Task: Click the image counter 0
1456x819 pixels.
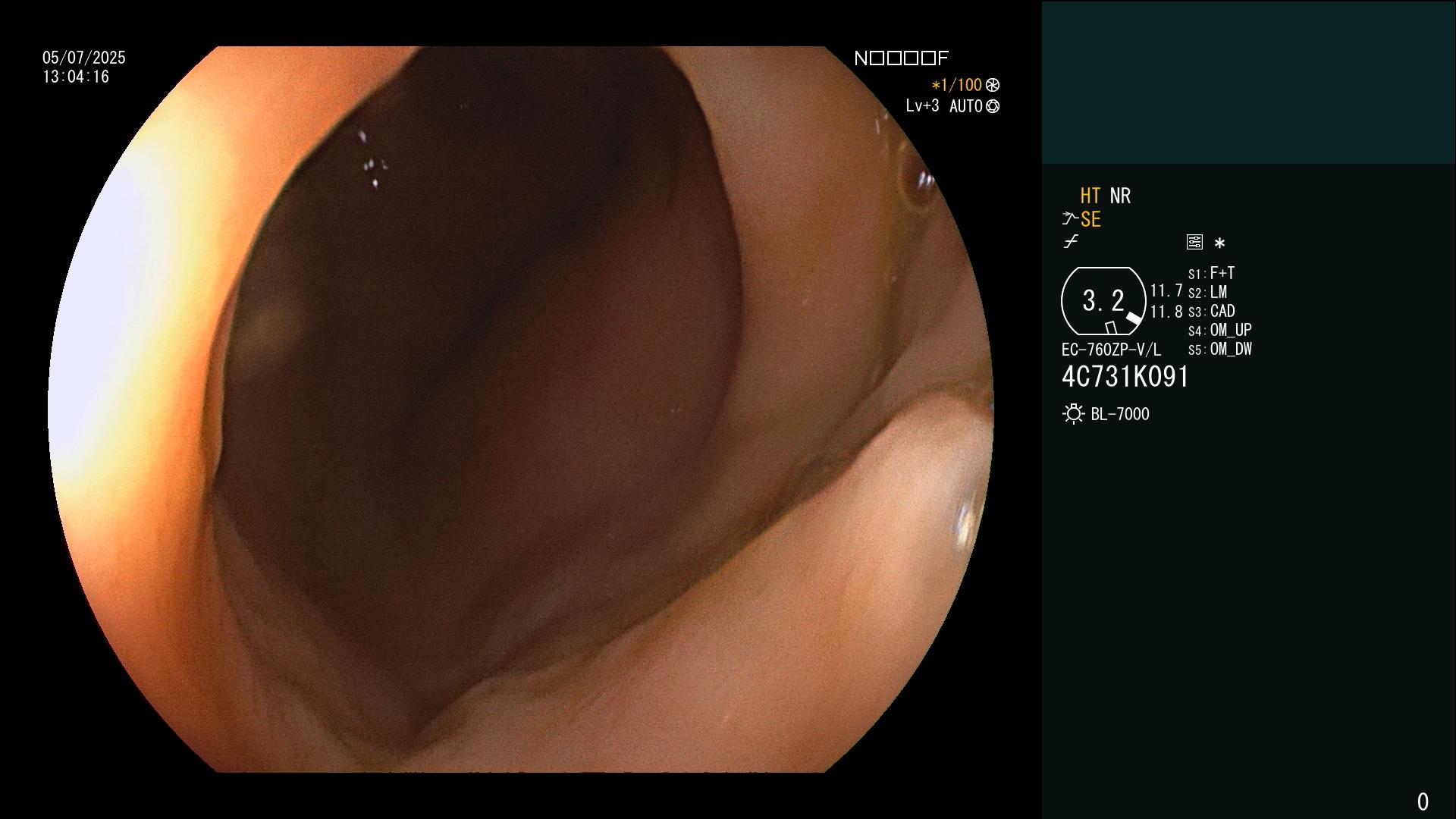Action: click(1423, 802)
